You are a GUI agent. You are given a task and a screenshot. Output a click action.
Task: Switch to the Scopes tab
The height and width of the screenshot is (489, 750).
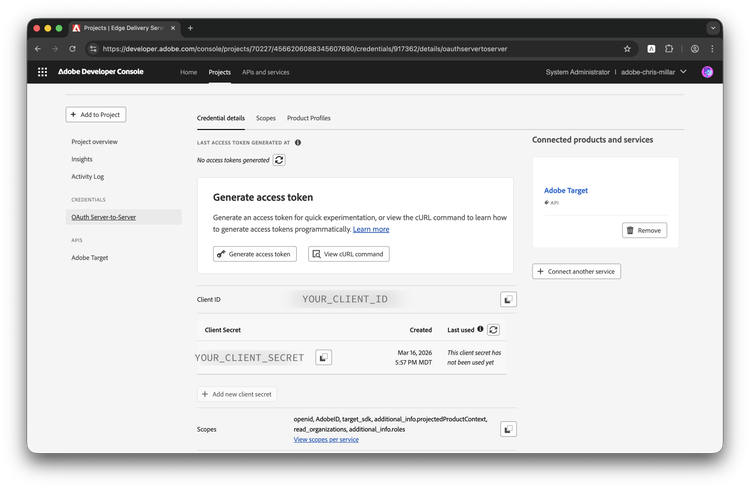click(266, 118)
